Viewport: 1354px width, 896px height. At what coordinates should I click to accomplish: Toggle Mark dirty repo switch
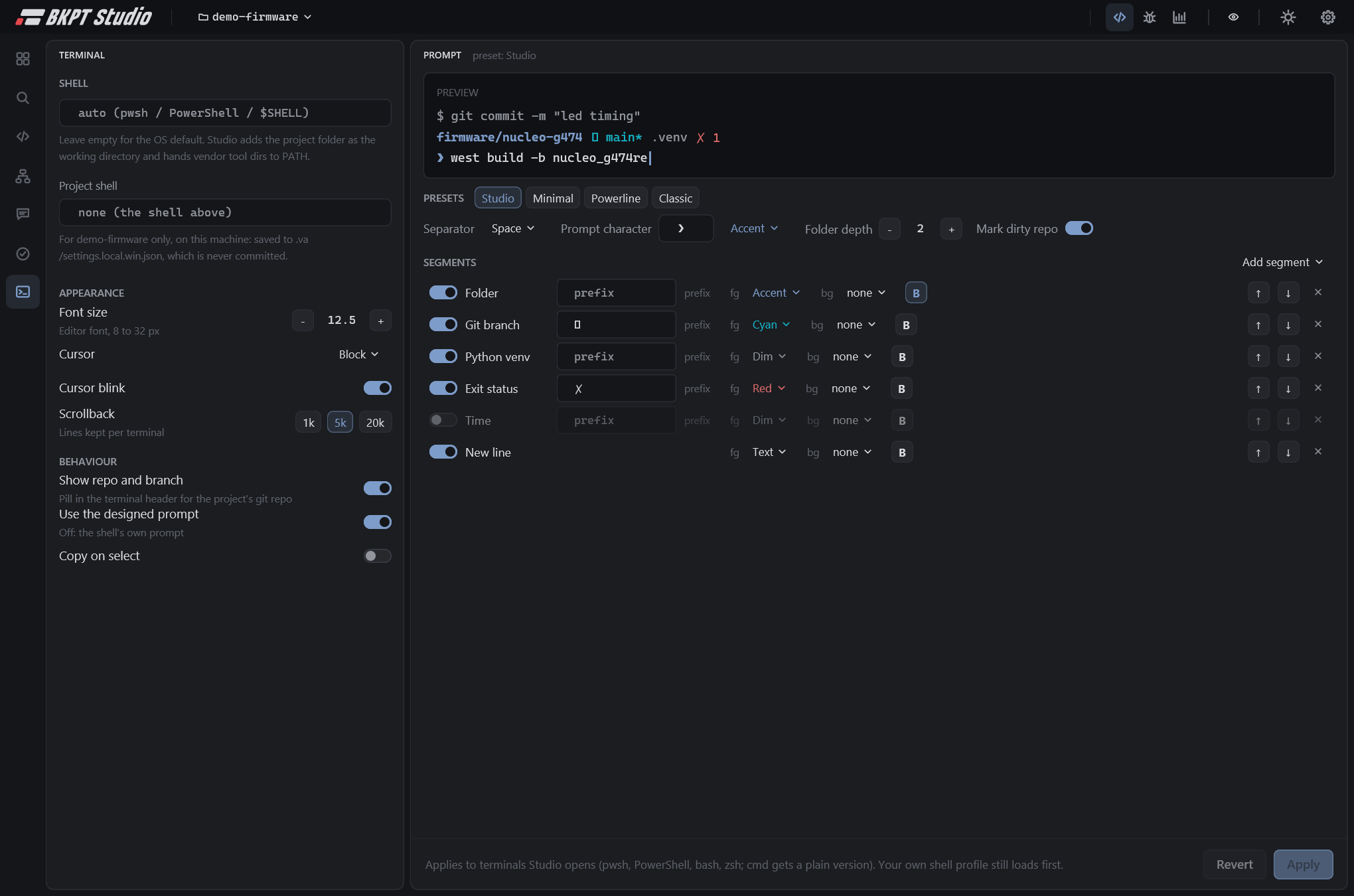[x=1079, y=228]
